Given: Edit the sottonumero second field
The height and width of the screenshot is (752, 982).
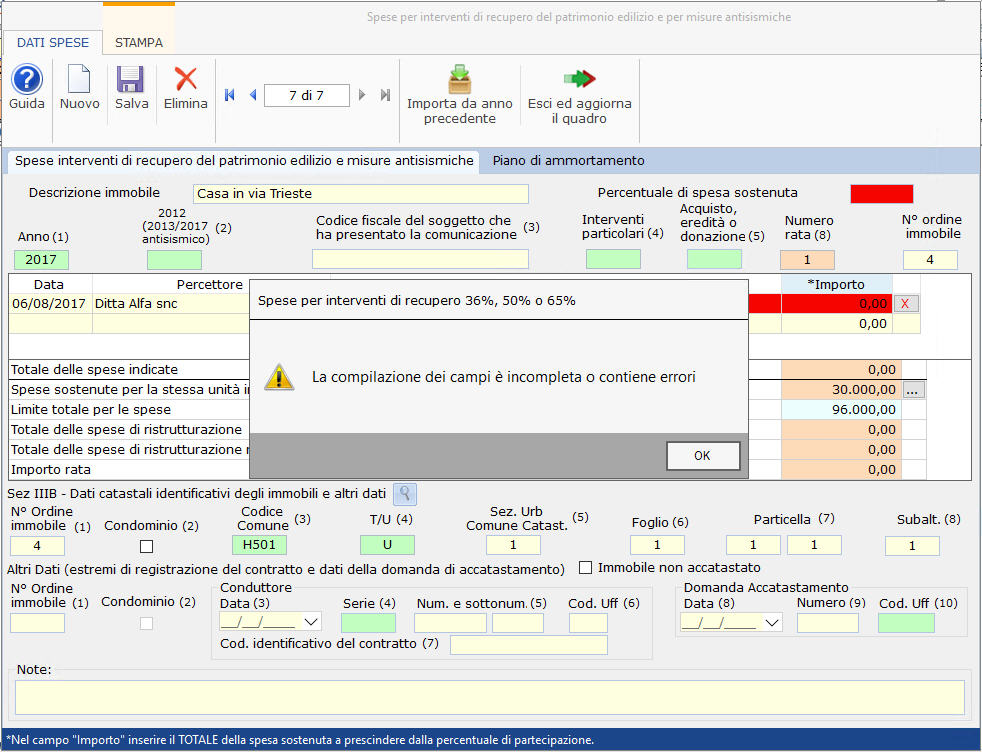Looking at the screenshot, I should click(518, 623).
